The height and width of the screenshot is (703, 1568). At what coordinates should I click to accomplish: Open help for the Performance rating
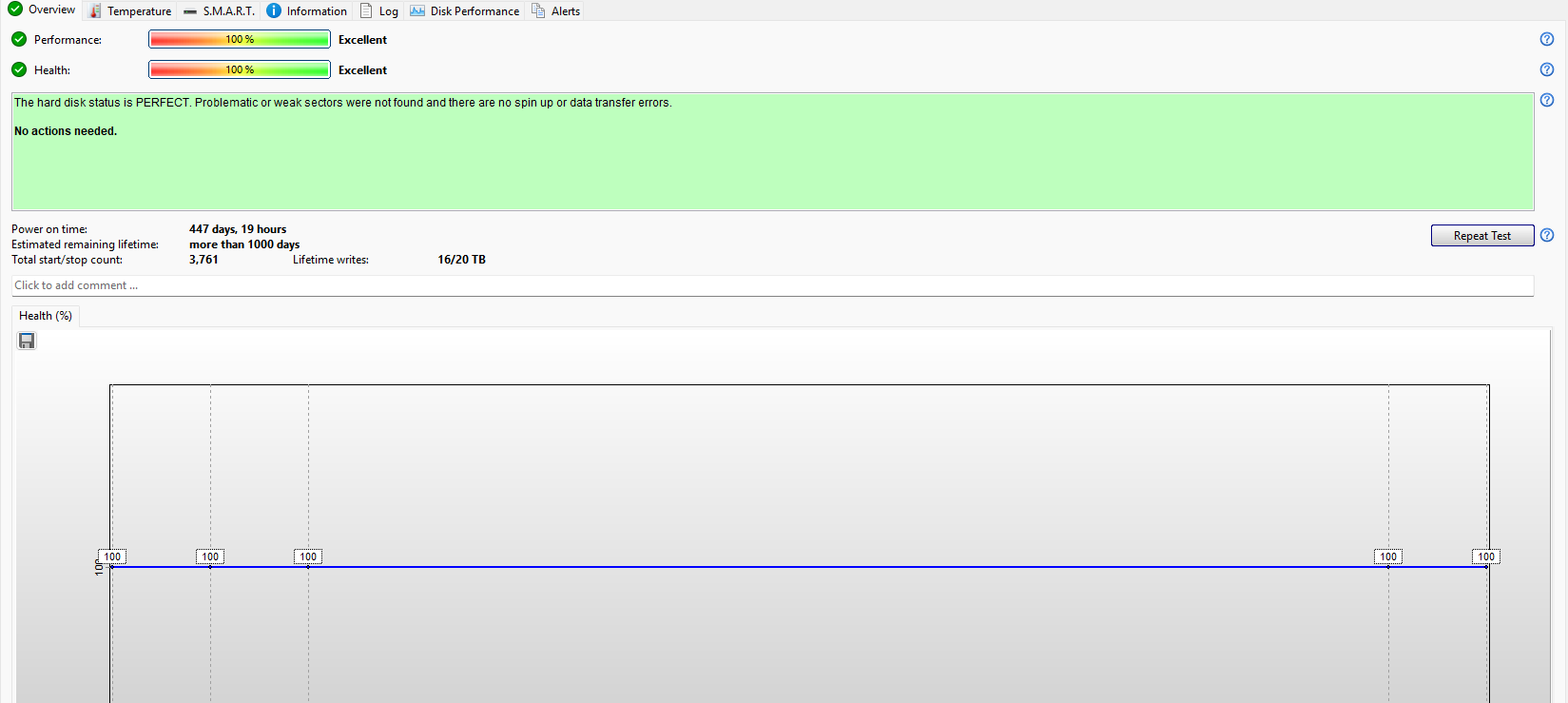[1546, 39]
